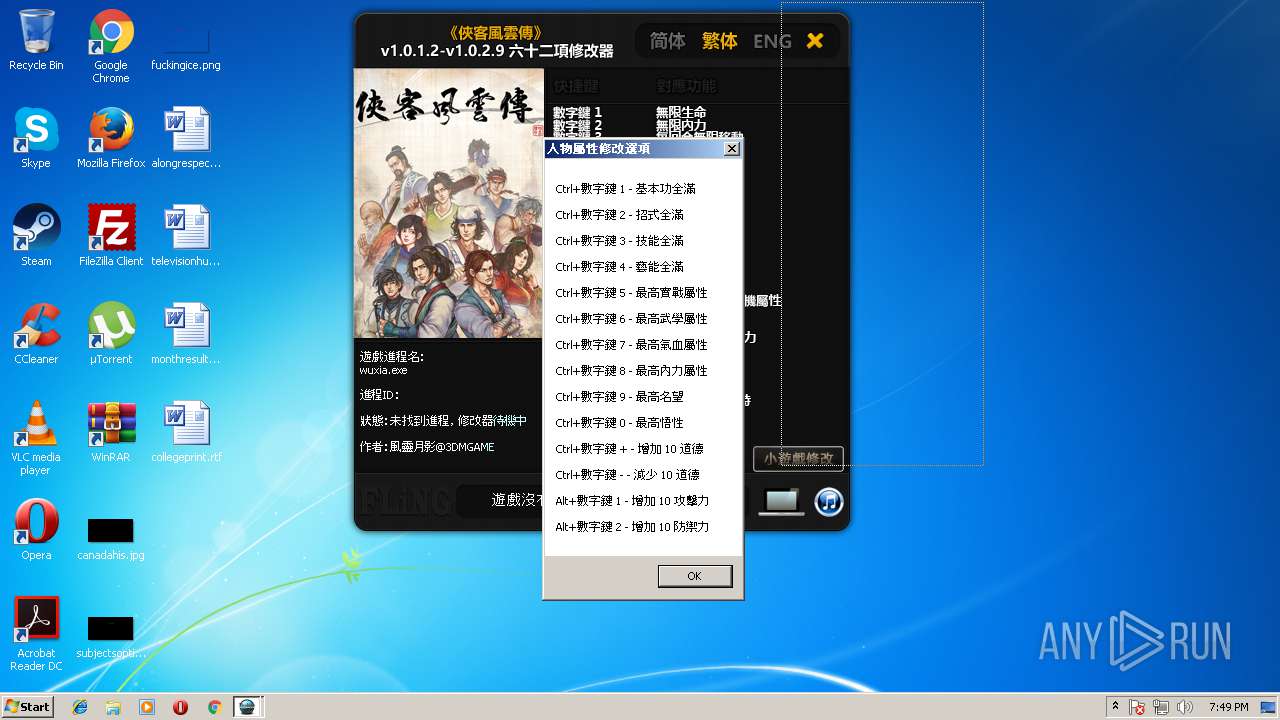
Task: Click the line 'Ctrl+數字鍵 8 - 最高內力屬性'
Action: (x=631, y=371)
